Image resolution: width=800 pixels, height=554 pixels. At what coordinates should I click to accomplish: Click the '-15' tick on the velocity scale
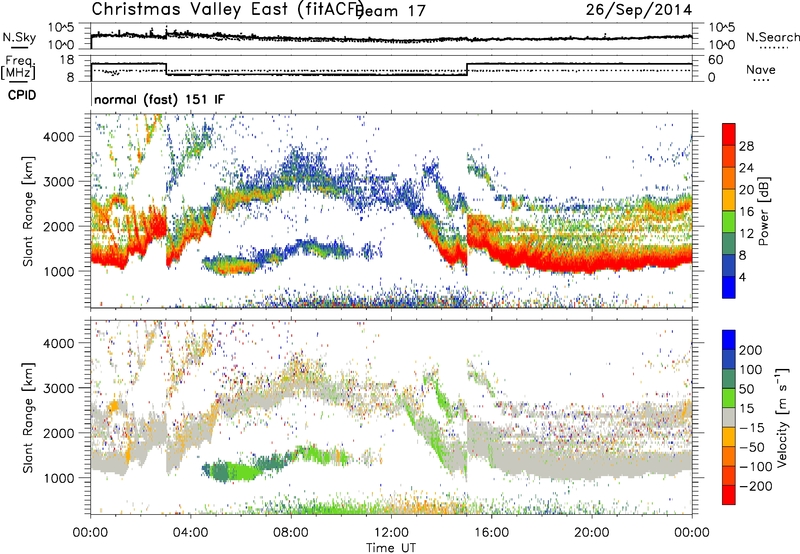[x=752, y=428]
